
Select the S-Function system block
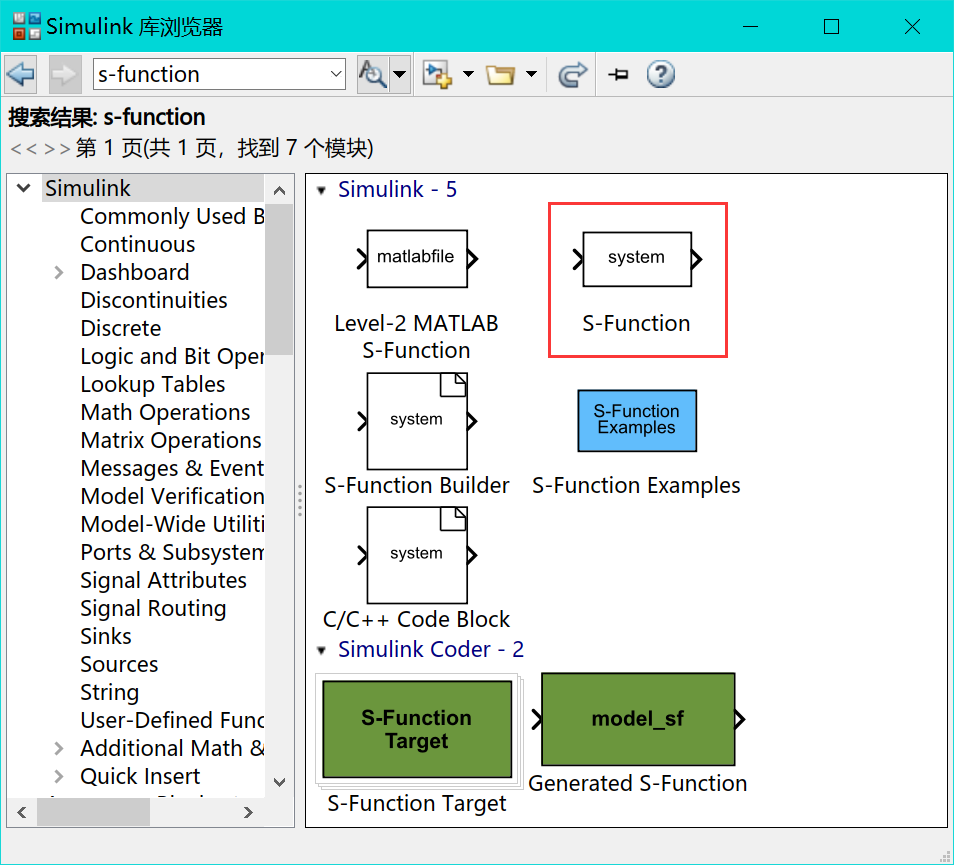[x=637, y=259]
